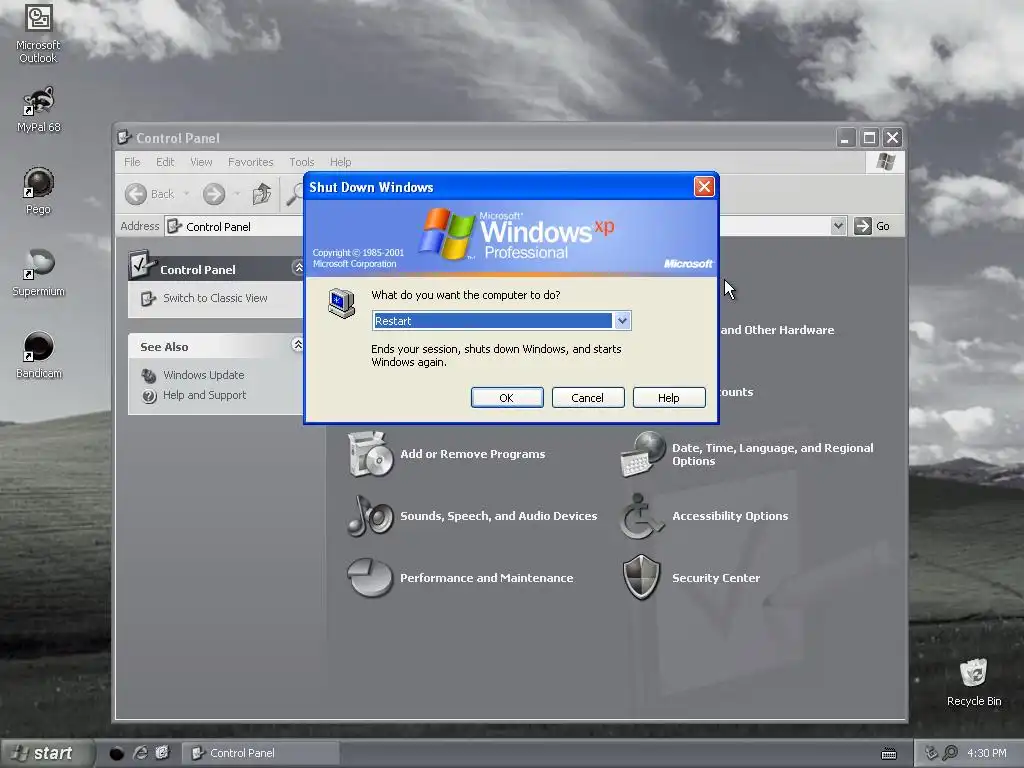Viewport: 1024px width, 768px height.
Task: Click the Windows flag logo in menu bar
Action: (x=886, y=161)
